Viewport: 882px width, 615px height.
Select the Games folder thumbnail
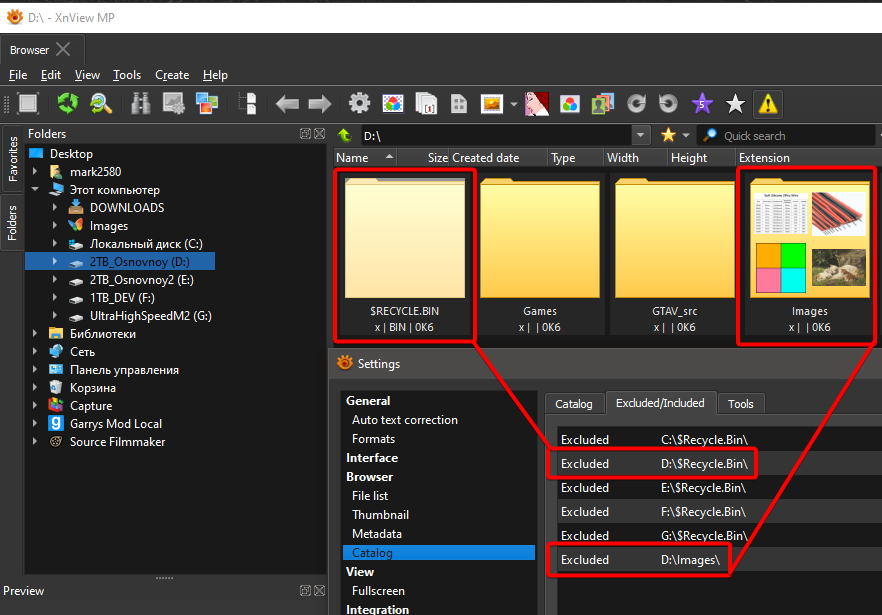(x=540, y=255)
